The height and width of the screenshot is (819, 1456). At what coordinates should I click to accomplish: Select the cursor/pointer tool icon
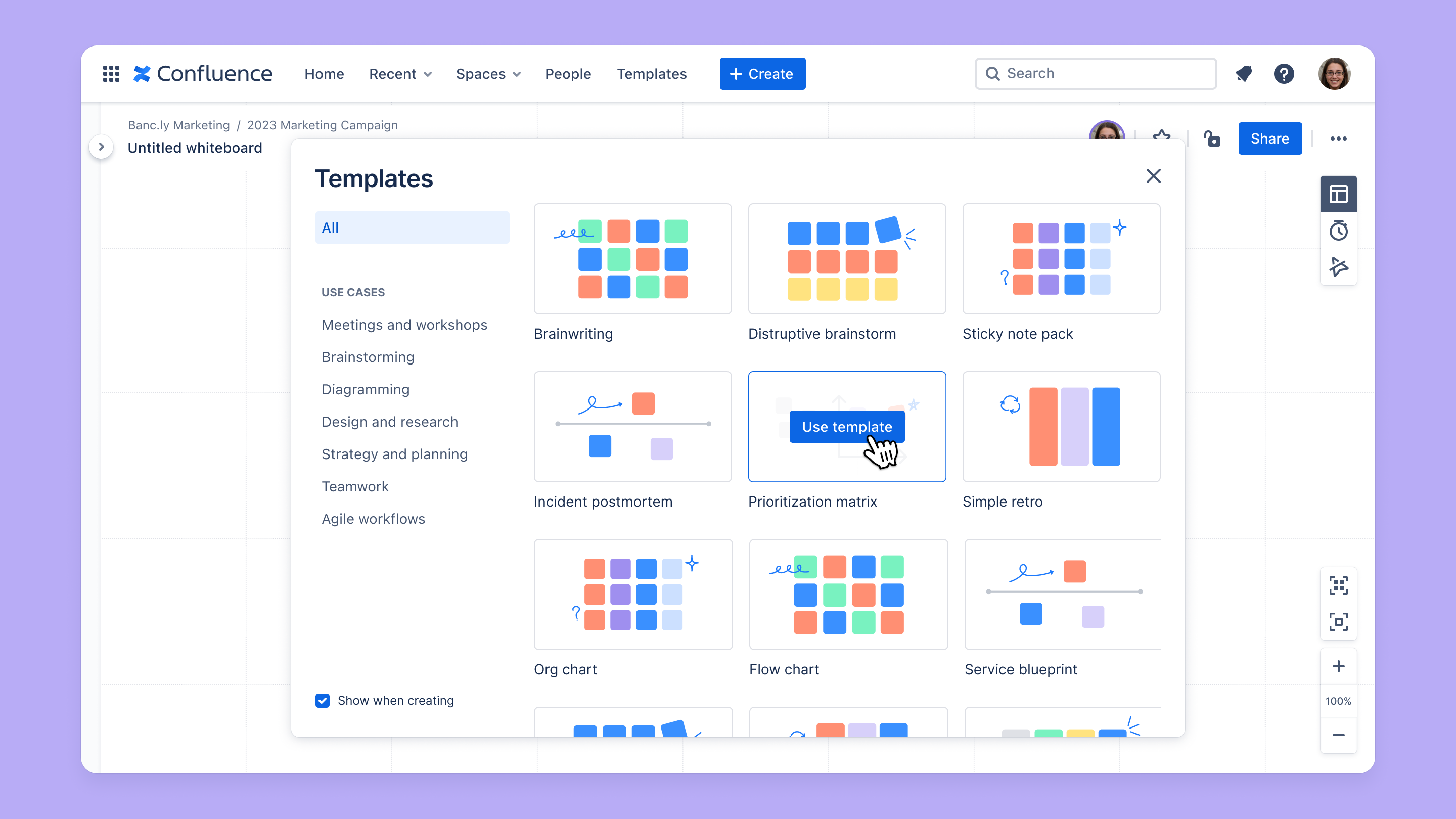(1339, 267)
